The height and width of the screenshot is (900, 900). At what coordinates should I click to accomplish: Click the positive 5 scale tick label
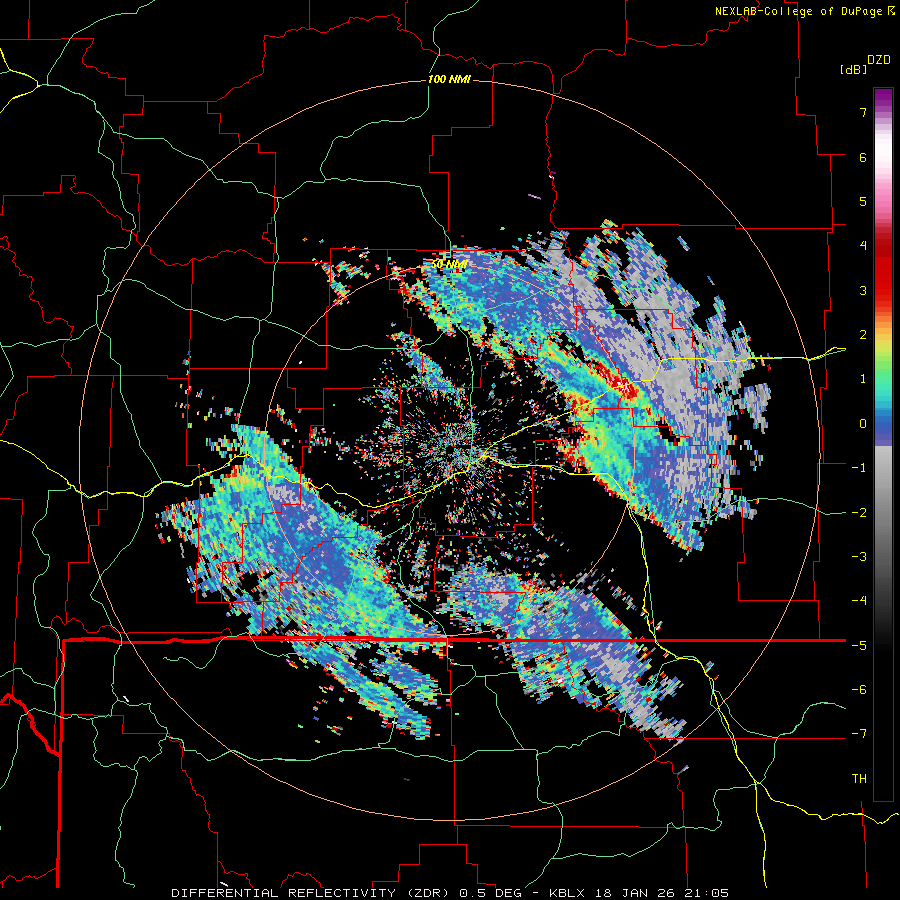click(x=863, y=201)
